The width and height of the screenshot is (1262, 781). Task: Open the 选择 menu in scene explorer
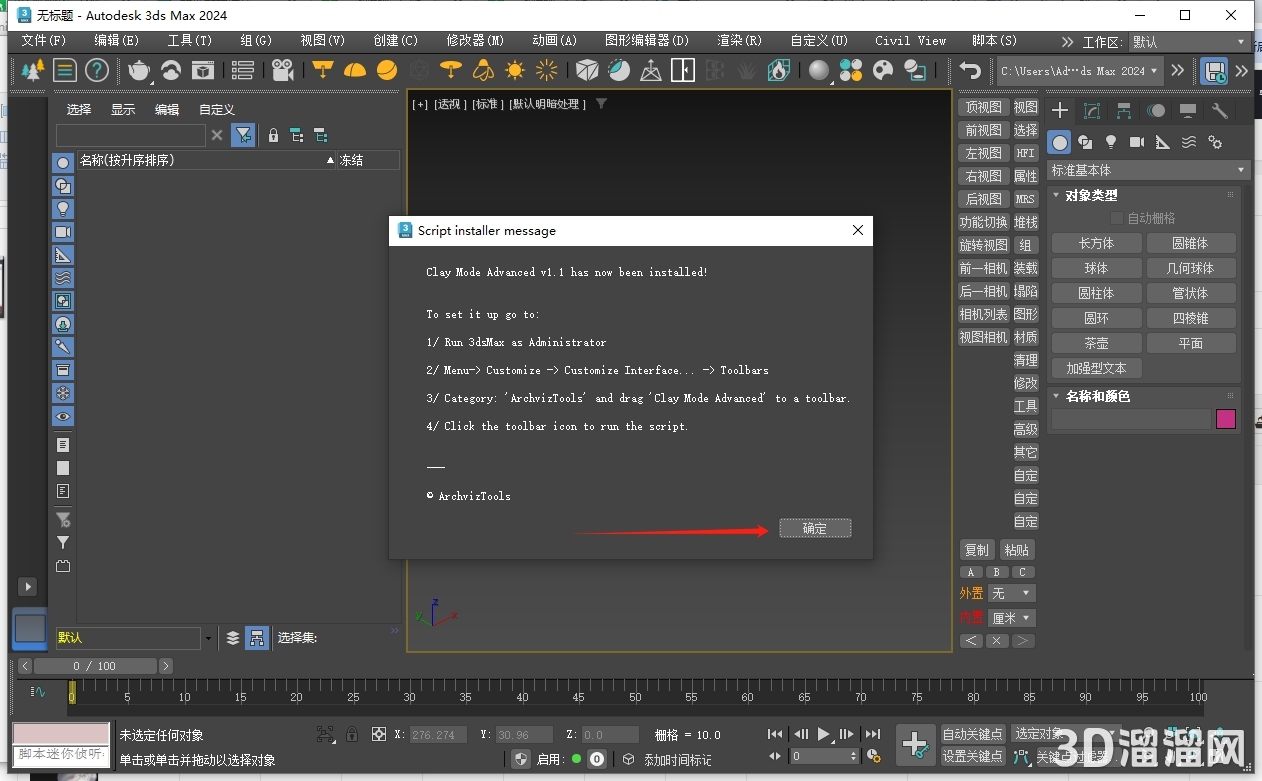click(79, 109)
